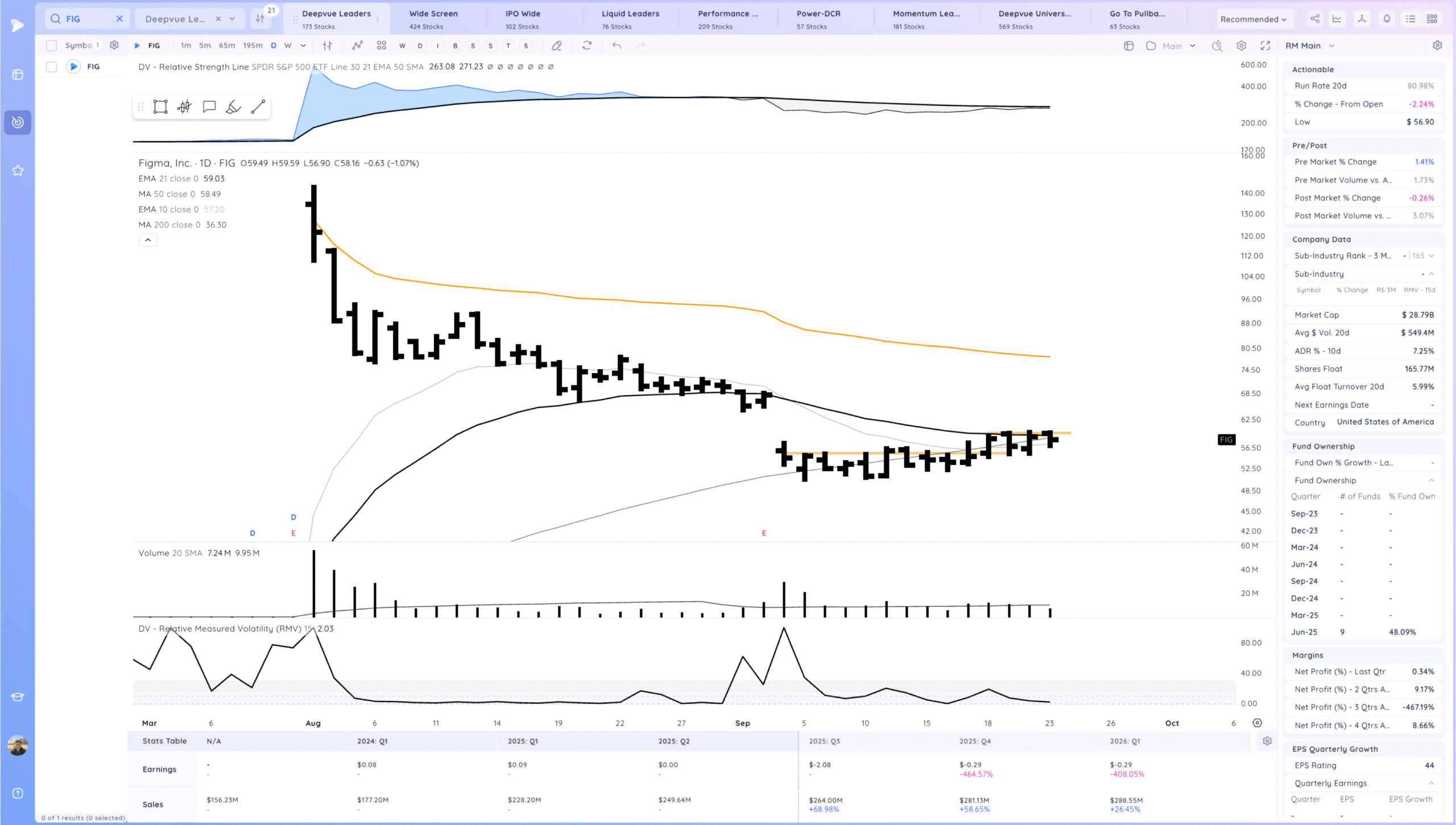Expand the timeframe dropdown chevron after W
The width and height of the screenshot is (1456, 825).
[x=303, y=46]
